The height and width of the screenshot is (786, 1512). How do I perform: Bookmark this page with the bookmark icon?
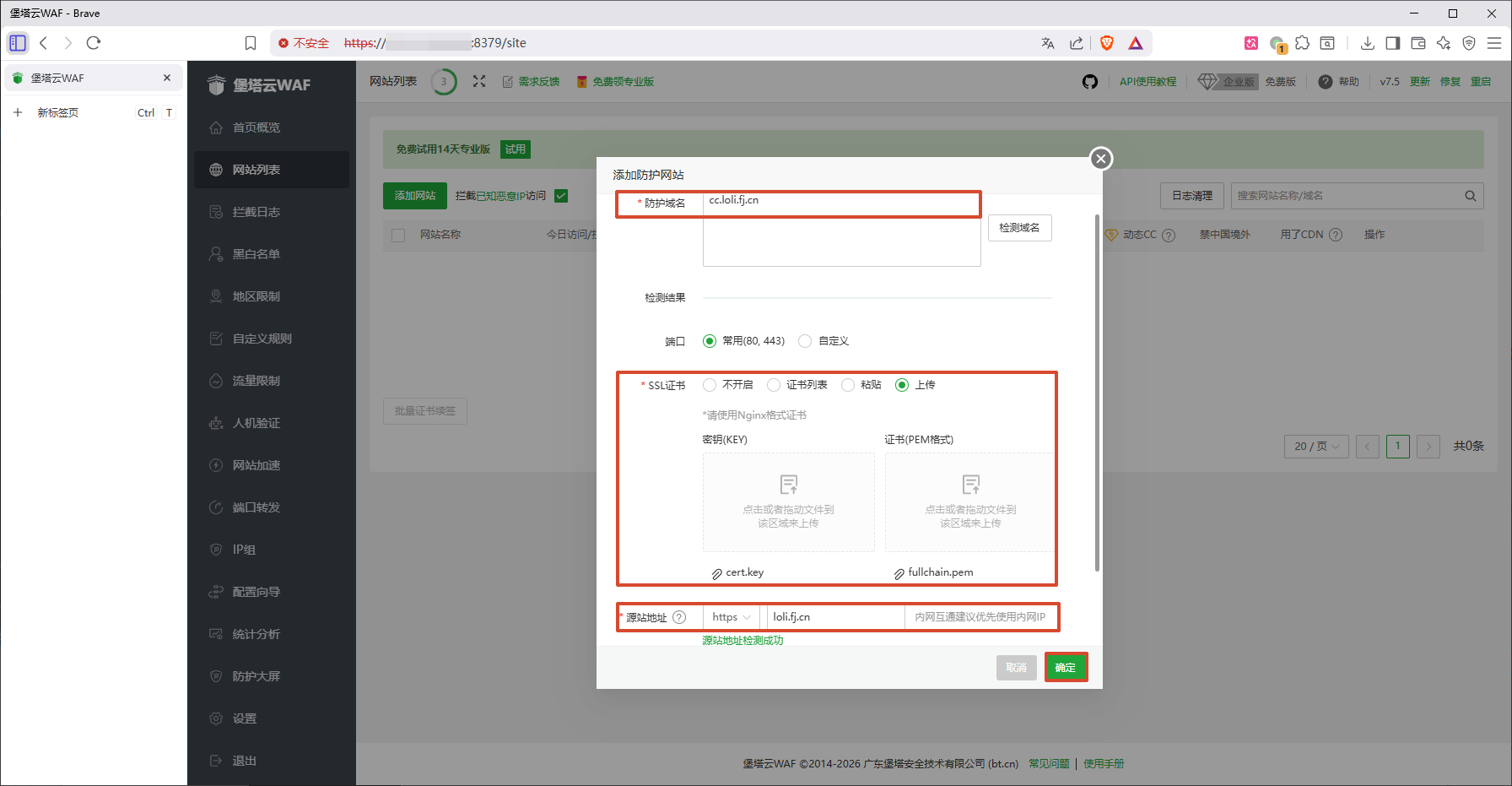(x=251, y=43)
